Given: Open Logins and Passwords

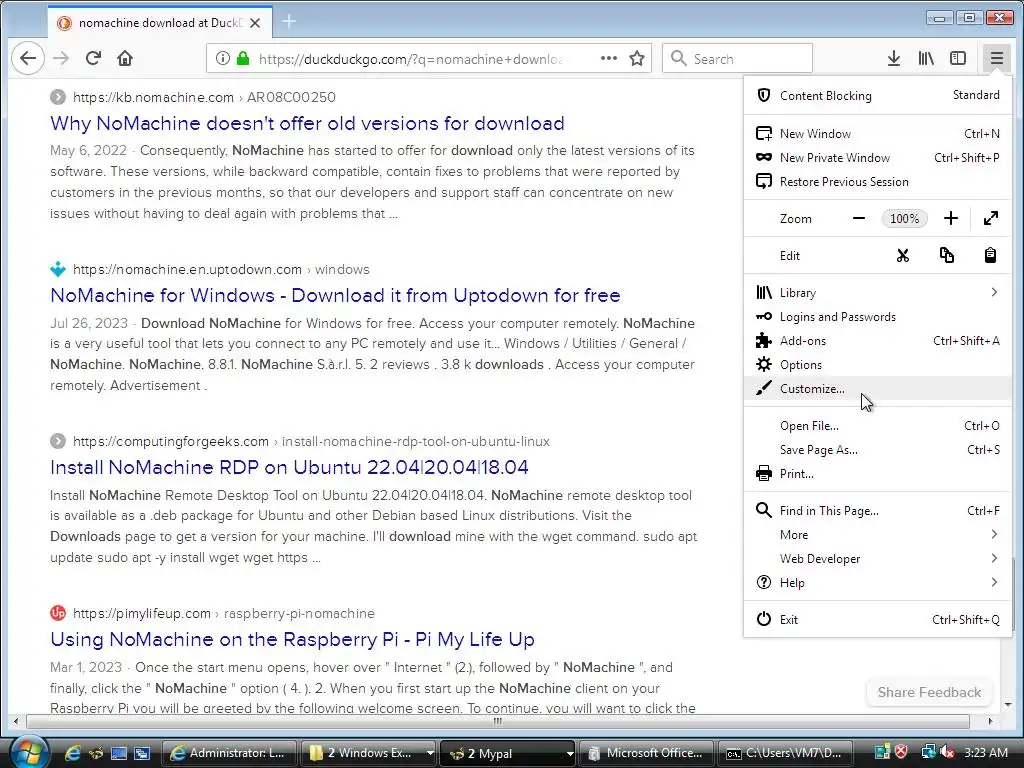Looking at the screenshot, I should click(878, 317).
